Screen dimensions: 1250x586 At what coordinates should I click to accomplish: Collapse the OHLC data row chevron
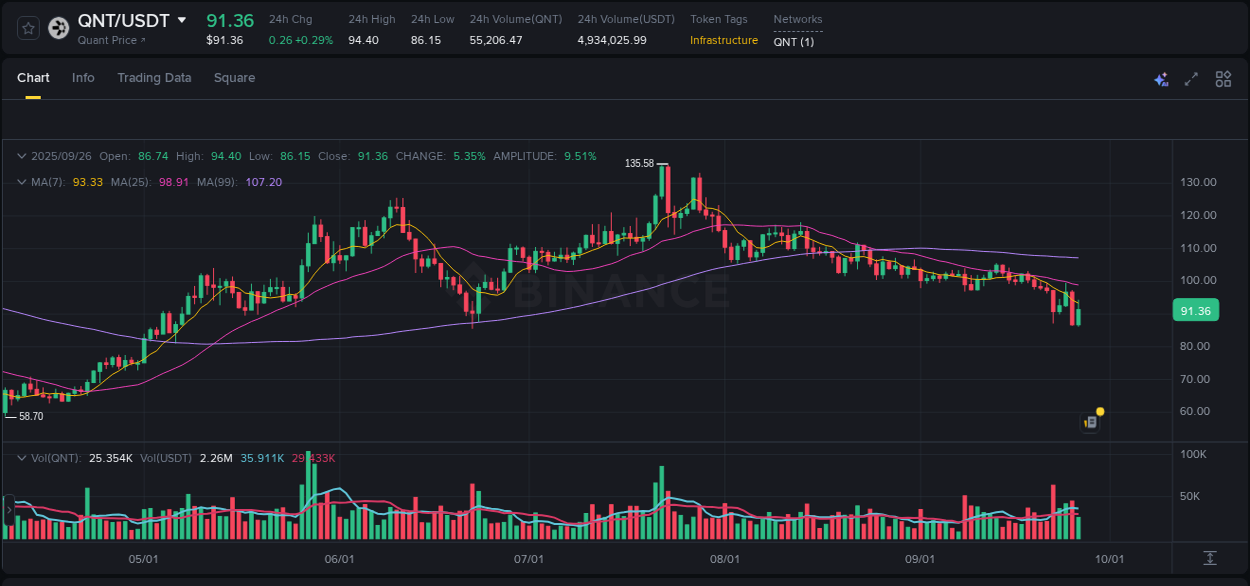[20, 156]
